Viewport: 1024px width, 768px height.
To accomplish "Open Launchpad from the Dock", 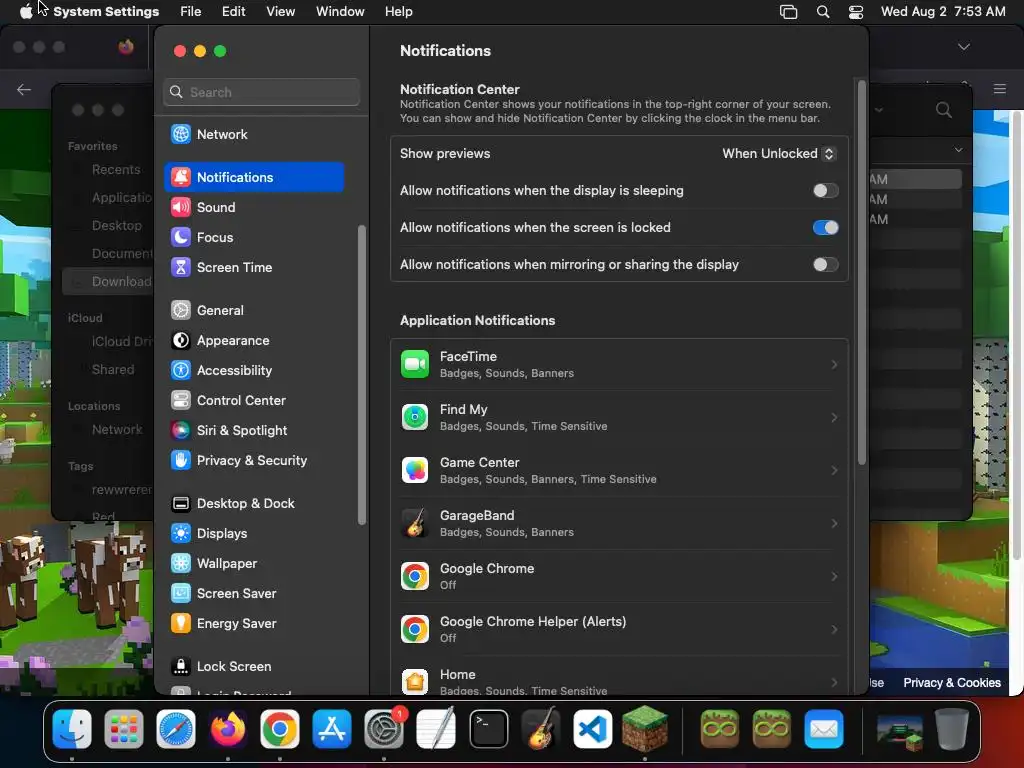I will (123, 729).
